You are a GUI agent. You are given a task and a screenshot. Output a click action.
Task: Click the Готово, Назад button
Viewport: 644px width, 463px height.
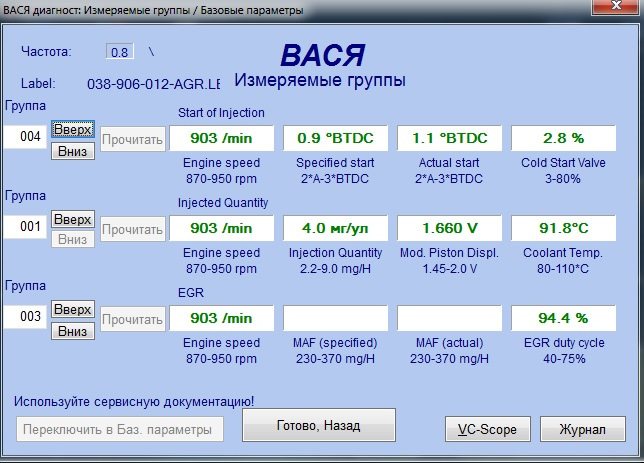coord(319,425)
